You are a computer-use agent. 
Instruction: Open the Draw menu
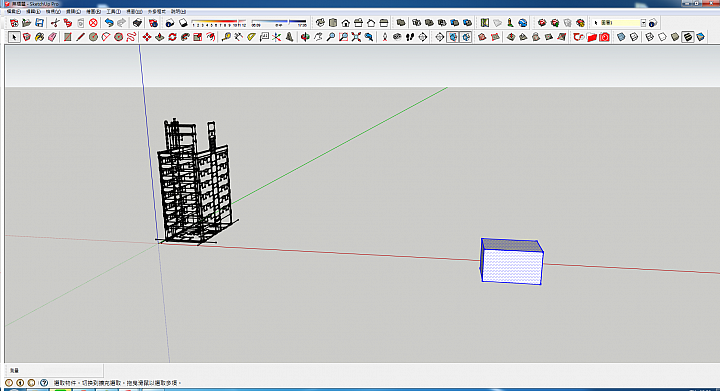point(93,11)
